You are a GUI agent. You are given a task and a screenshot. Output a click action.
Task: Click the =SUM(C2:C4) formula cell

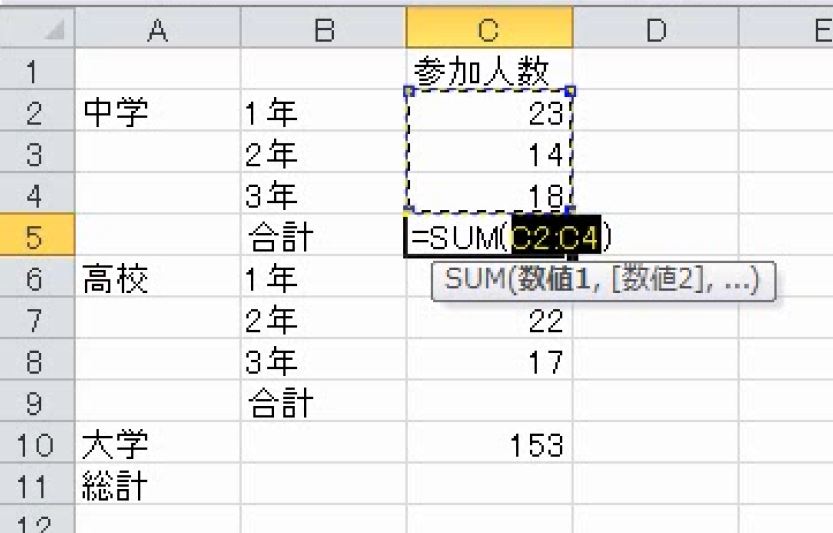coord(489,235)
